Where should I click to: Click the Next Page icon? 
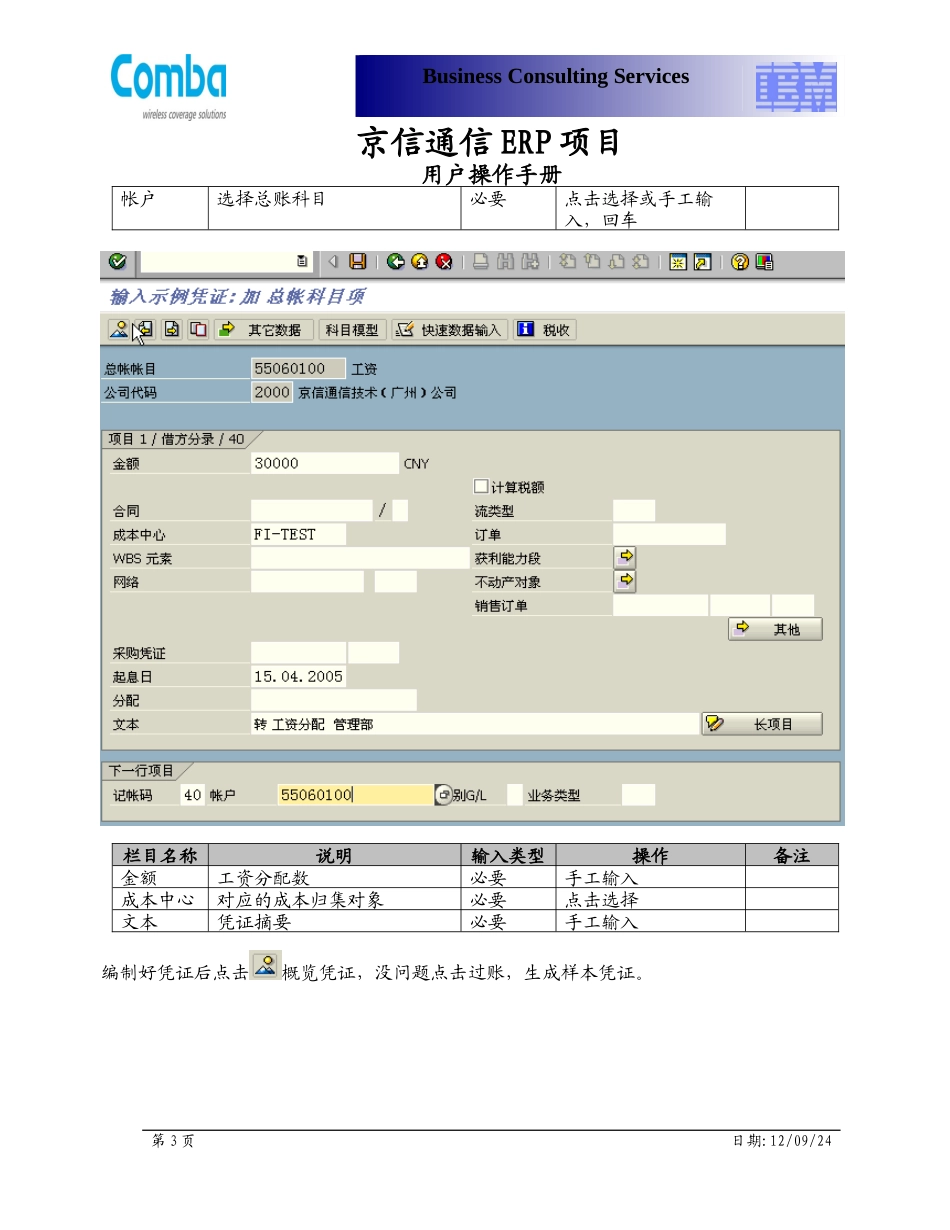(x=616, y=262)
